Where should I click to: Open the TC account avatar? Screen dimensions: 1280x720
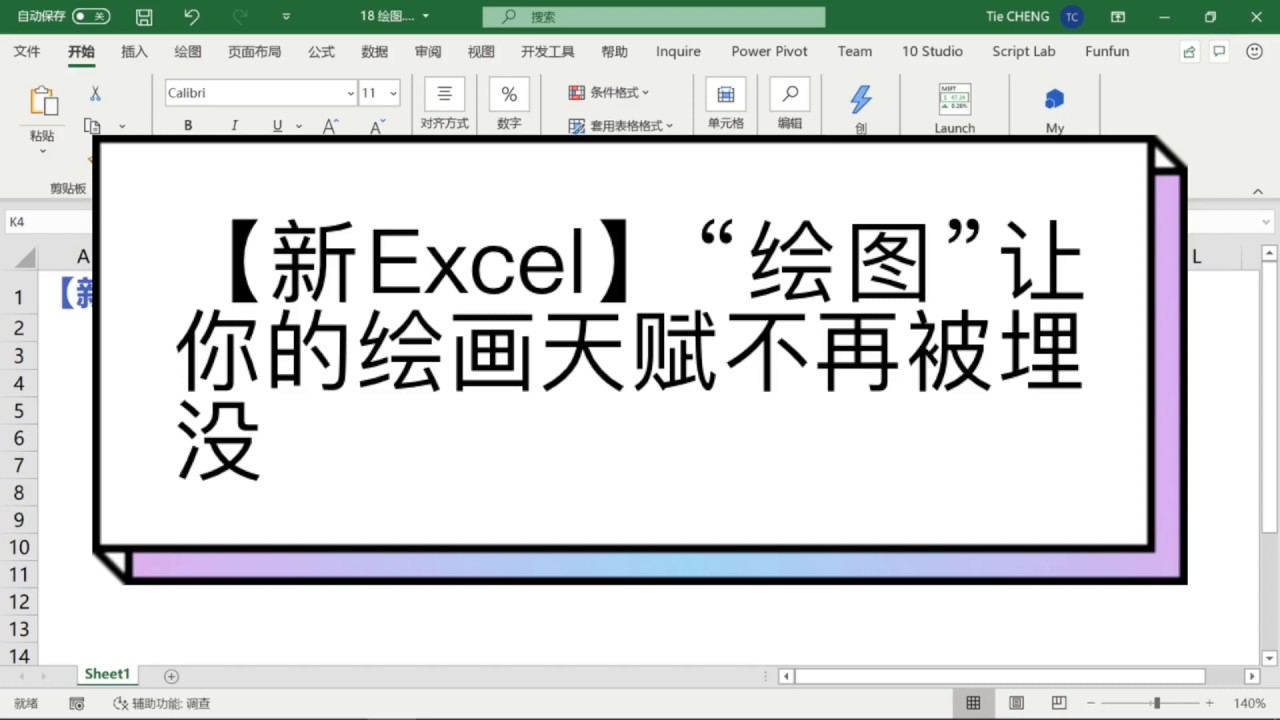pos(1072,17)
